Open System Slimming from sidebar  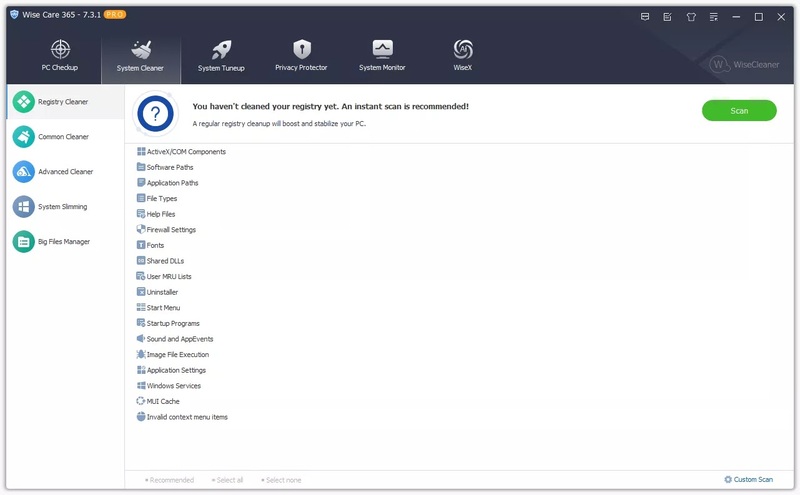coord(65,207)
